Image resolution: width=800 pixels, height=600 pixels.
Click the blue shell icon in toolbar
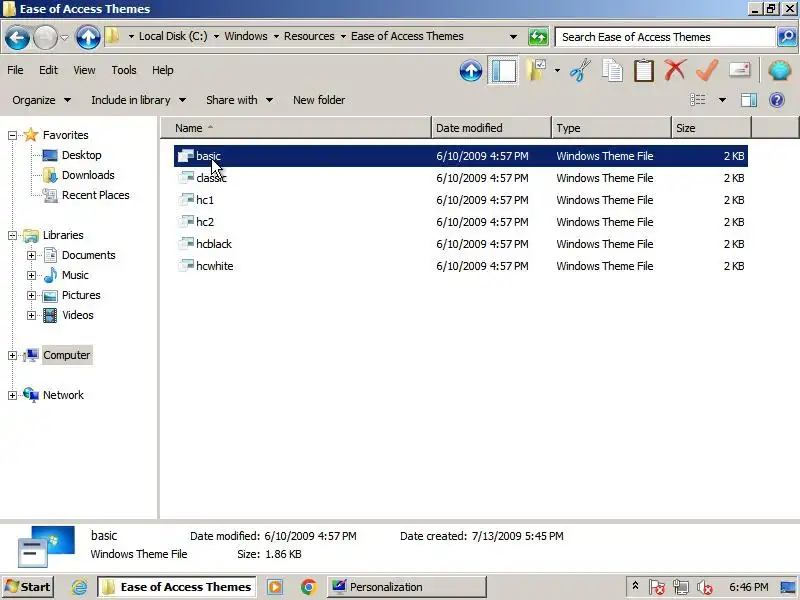point(780,70)
